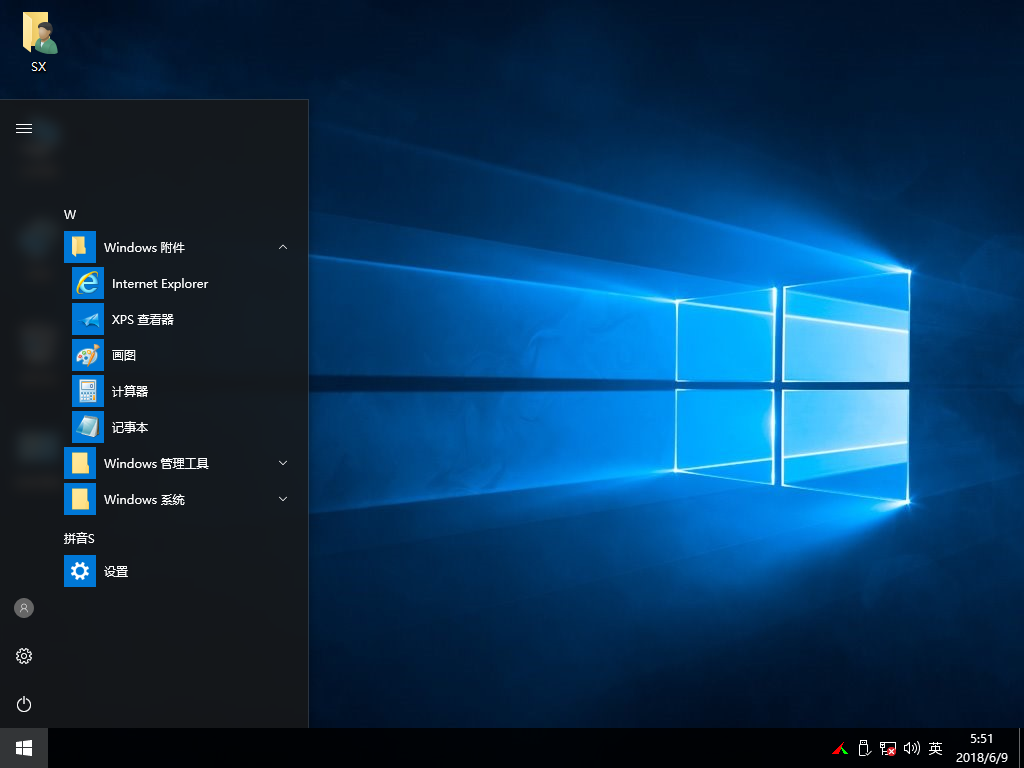Click the Windows Start button
Screen dimensions: 1024x768
(24, 748)
